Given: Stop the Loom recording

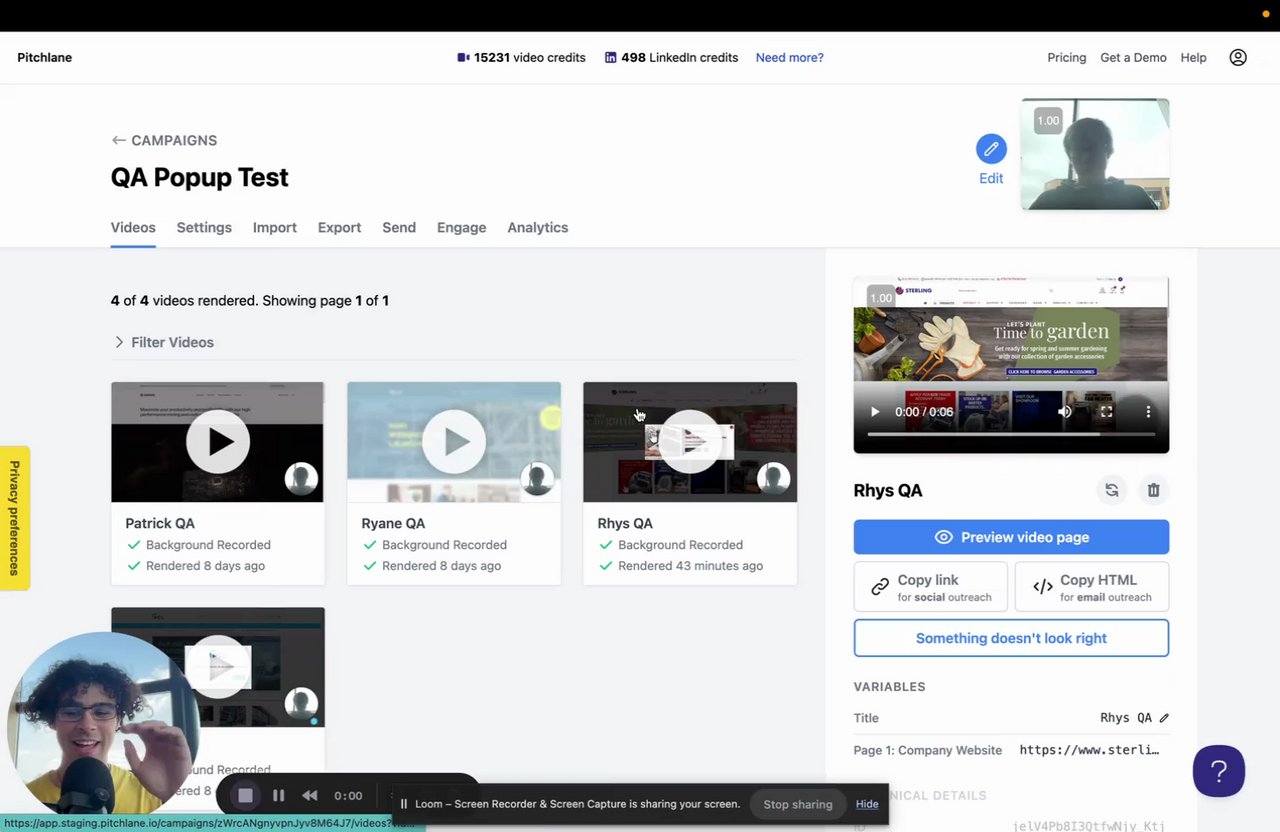Looking at the screenshot, I should pyautogui.click(x=245, y=796).
